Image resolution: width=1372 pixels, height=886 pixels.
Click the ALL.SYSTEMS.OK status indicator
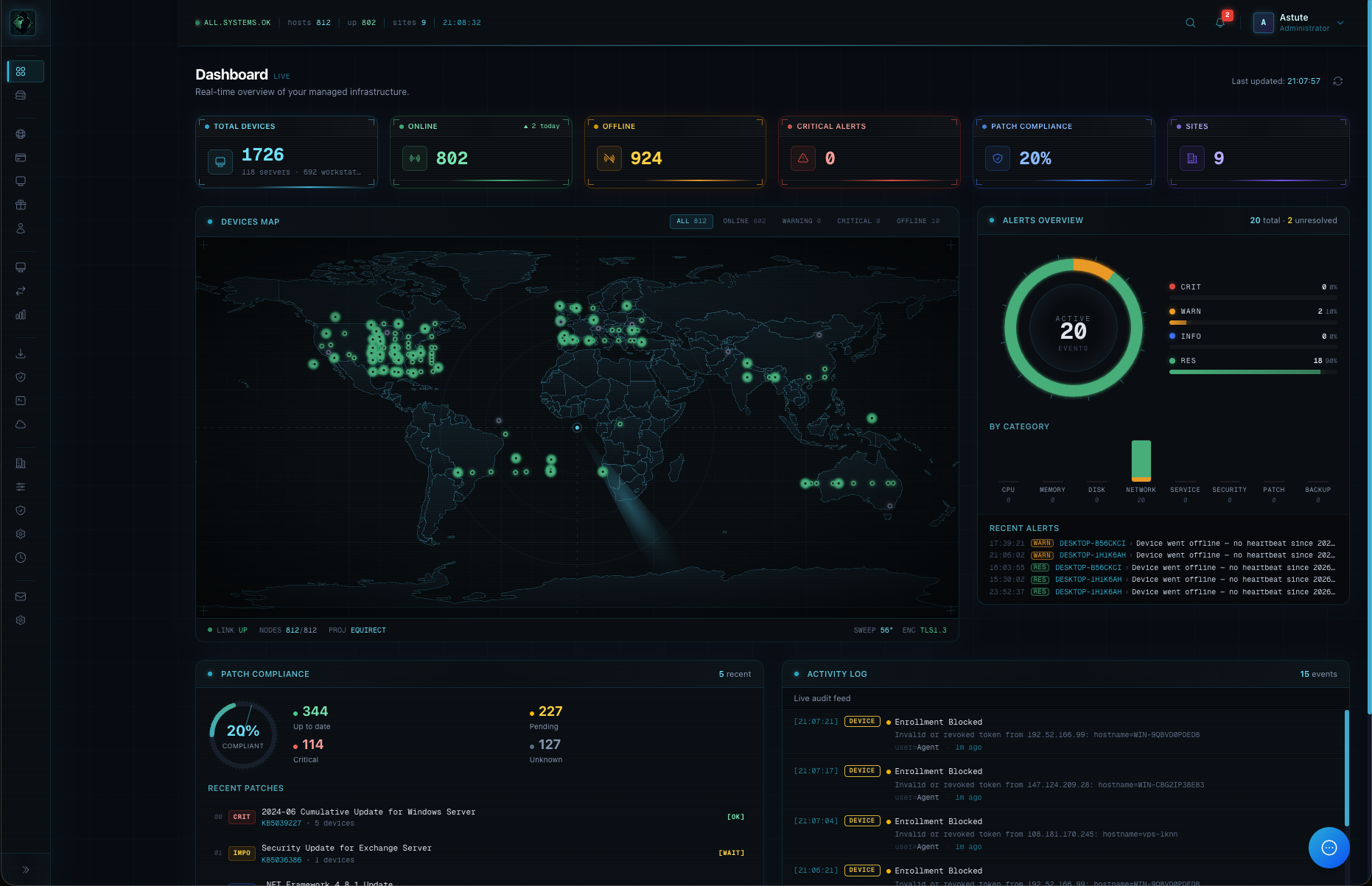click(233, 23)
